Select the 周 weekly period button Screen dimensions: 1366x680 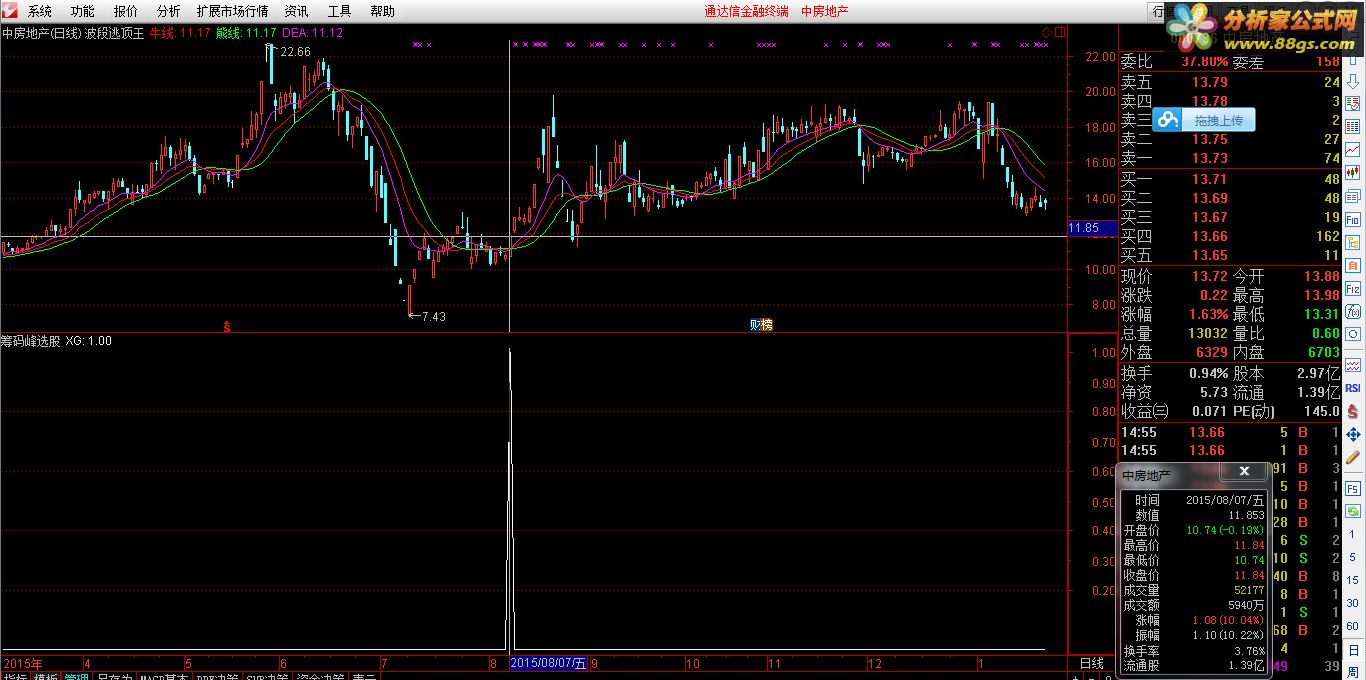click(x=1352, y=670)
